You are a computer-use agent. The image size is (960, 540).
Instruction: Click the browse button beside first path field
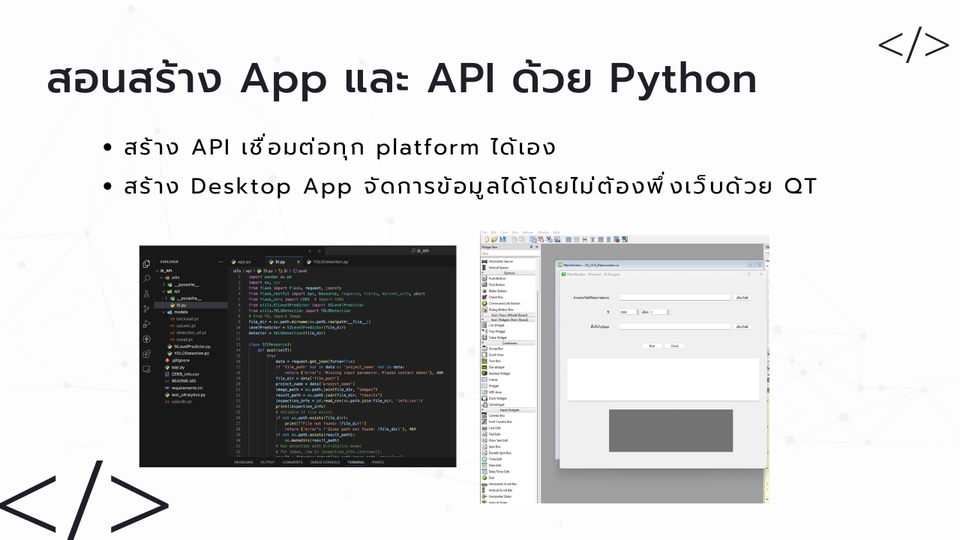click(742, 298)
